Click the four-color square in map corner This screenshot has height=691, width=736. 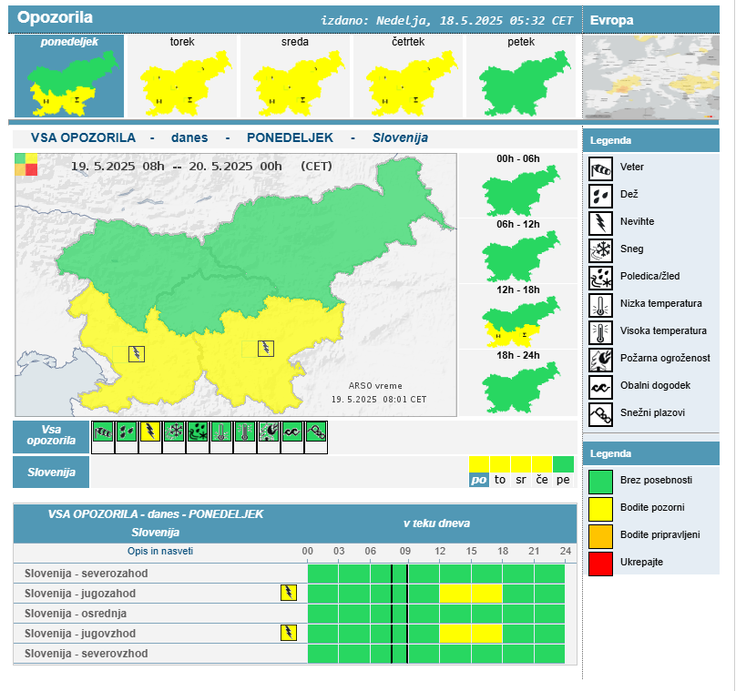click(26, 164)
